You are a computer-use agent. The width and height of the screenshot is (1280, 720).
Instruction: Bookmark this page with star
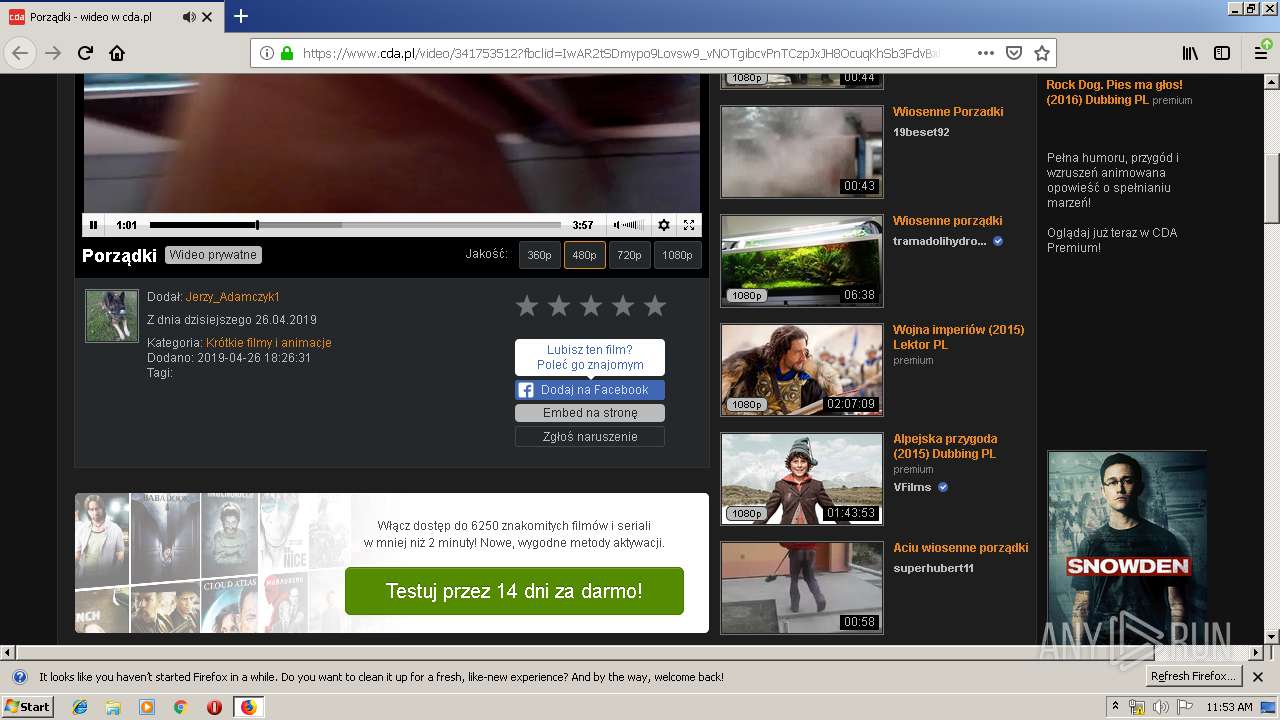[1042, 53]
